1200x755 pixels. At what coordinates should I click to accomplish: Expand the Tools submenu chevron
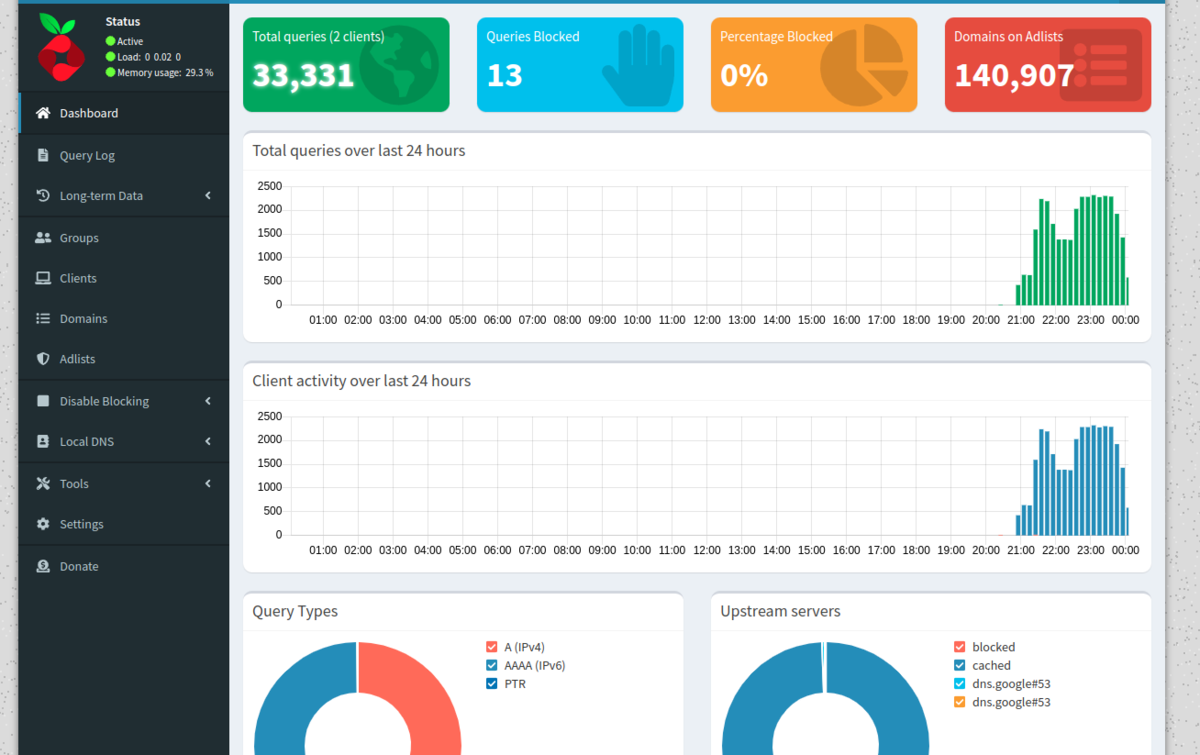pyautogui.click(x=208, y=483)
